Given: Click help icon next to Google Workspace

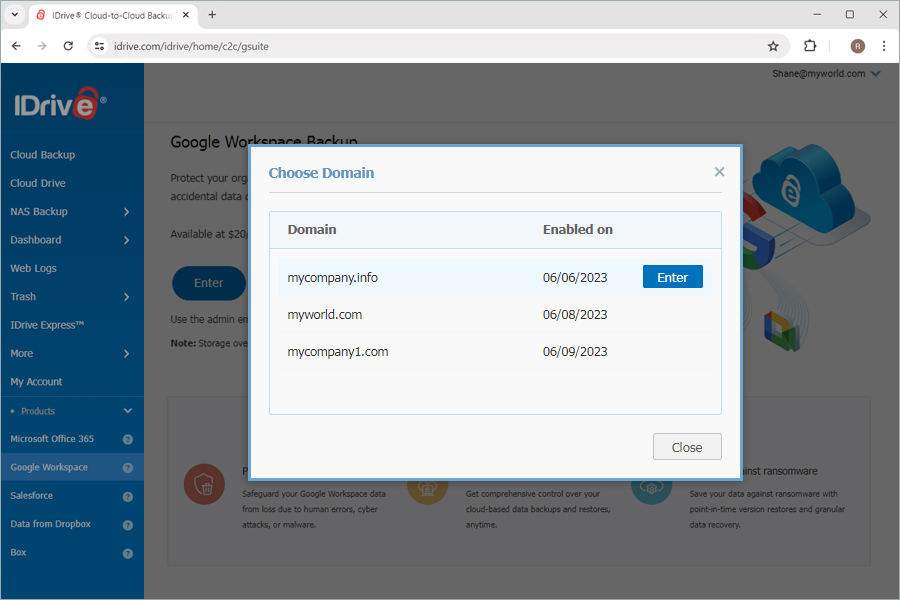Looking at the screenshot, I should click(x=127, y=468).
